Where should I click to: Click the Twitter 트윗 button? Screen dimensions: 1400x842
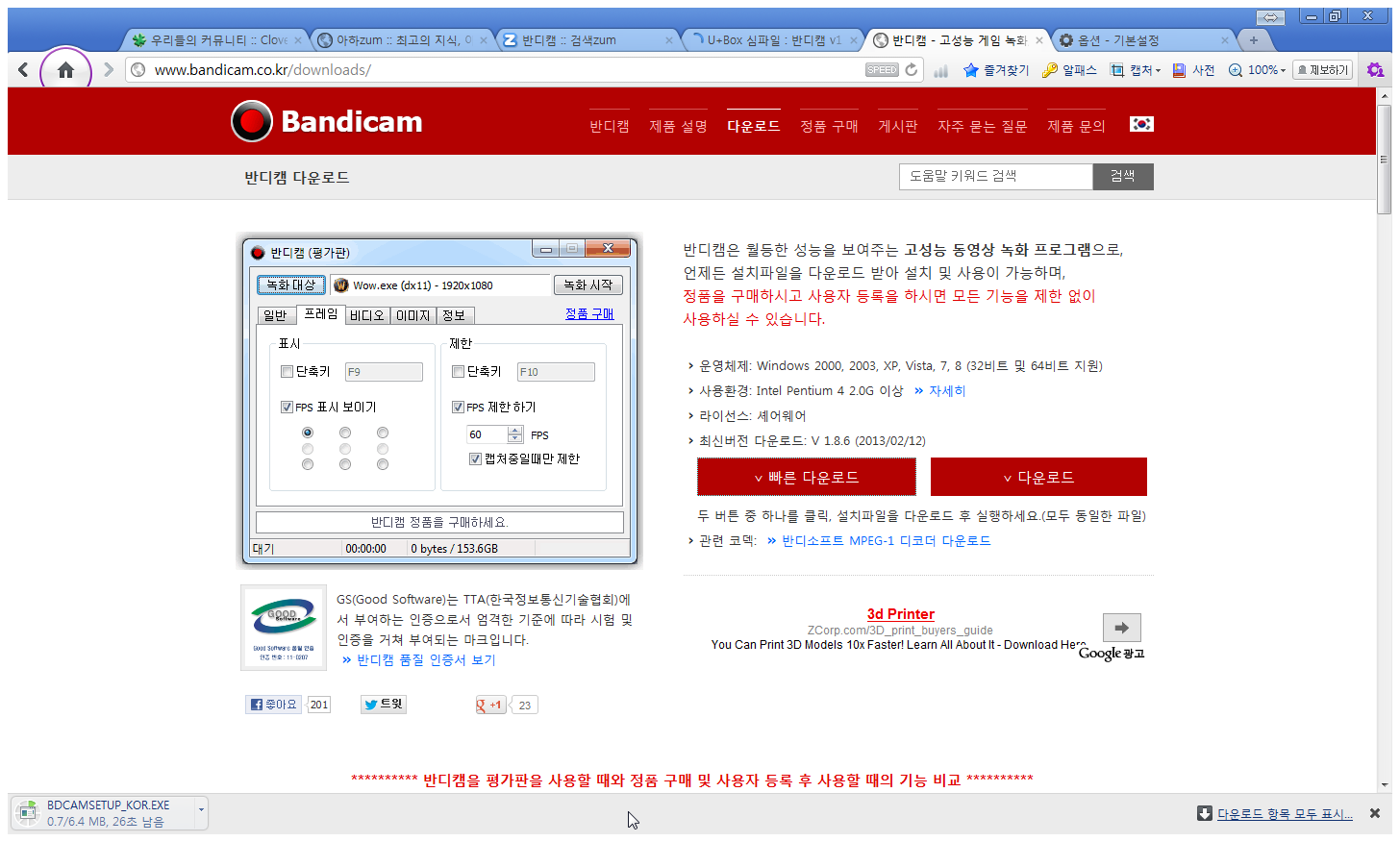pyautogui.click(x=384, y=705)
